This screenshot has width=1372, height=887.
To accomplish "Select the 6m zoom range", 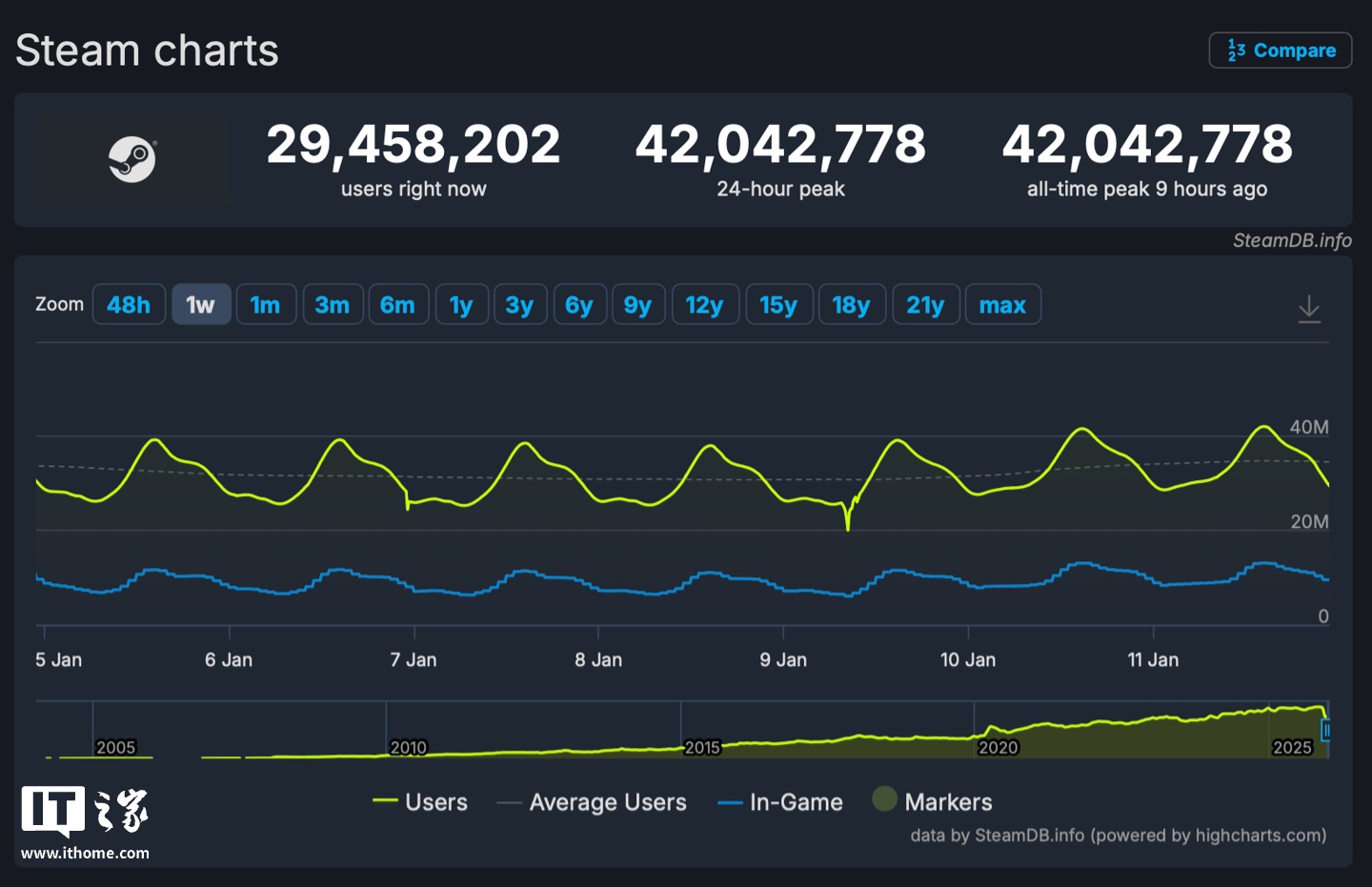I will tap(397, 305).
